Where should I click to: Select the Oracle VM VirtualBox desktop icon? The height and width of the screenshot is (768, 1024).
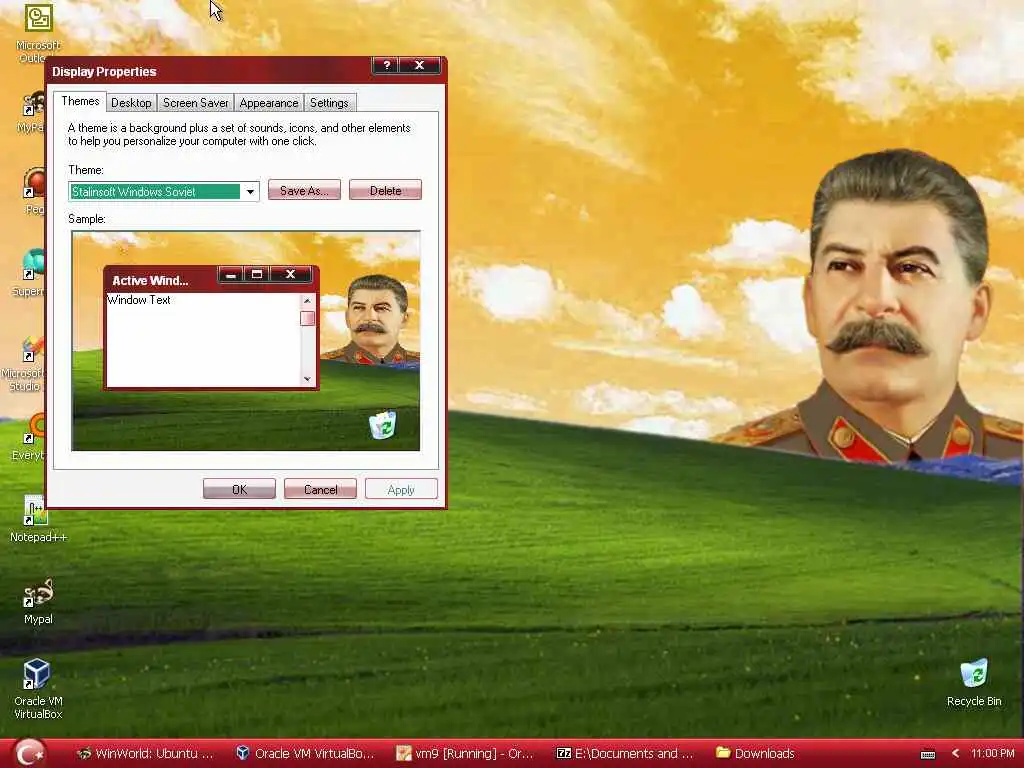[38, 688]
